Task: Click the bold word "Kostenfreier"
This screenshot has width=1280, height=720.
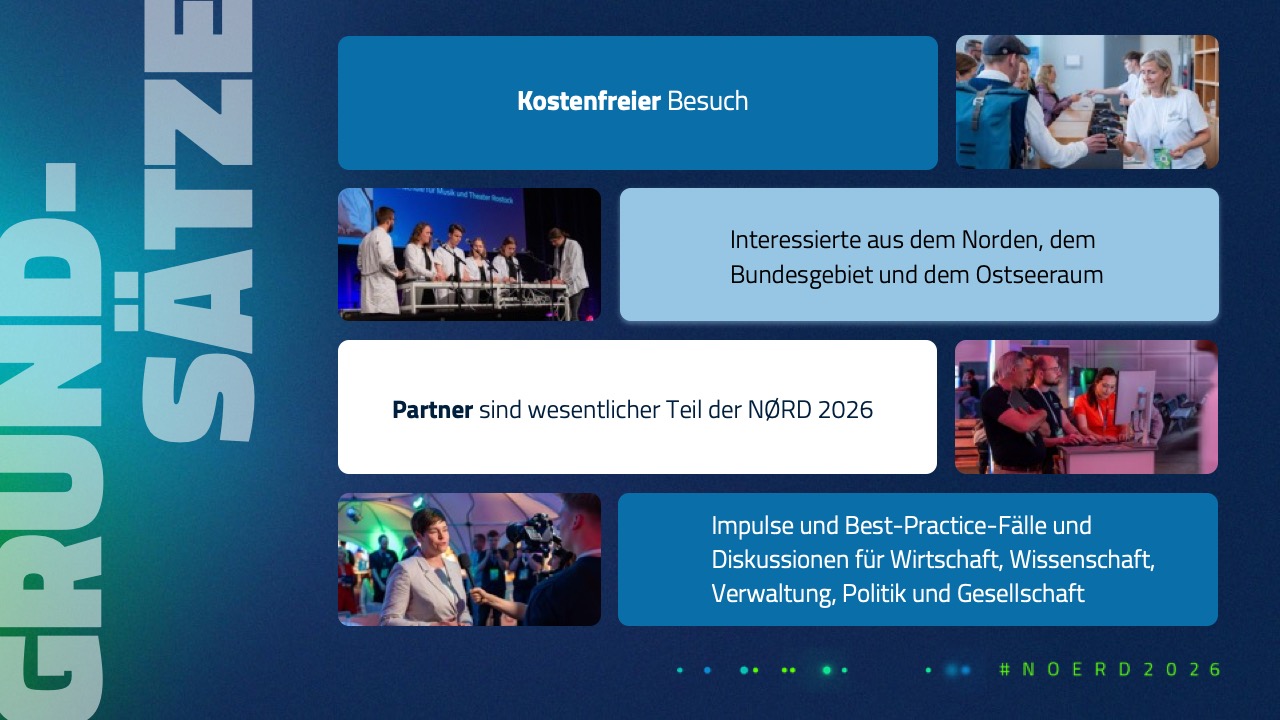Action: 589,101
